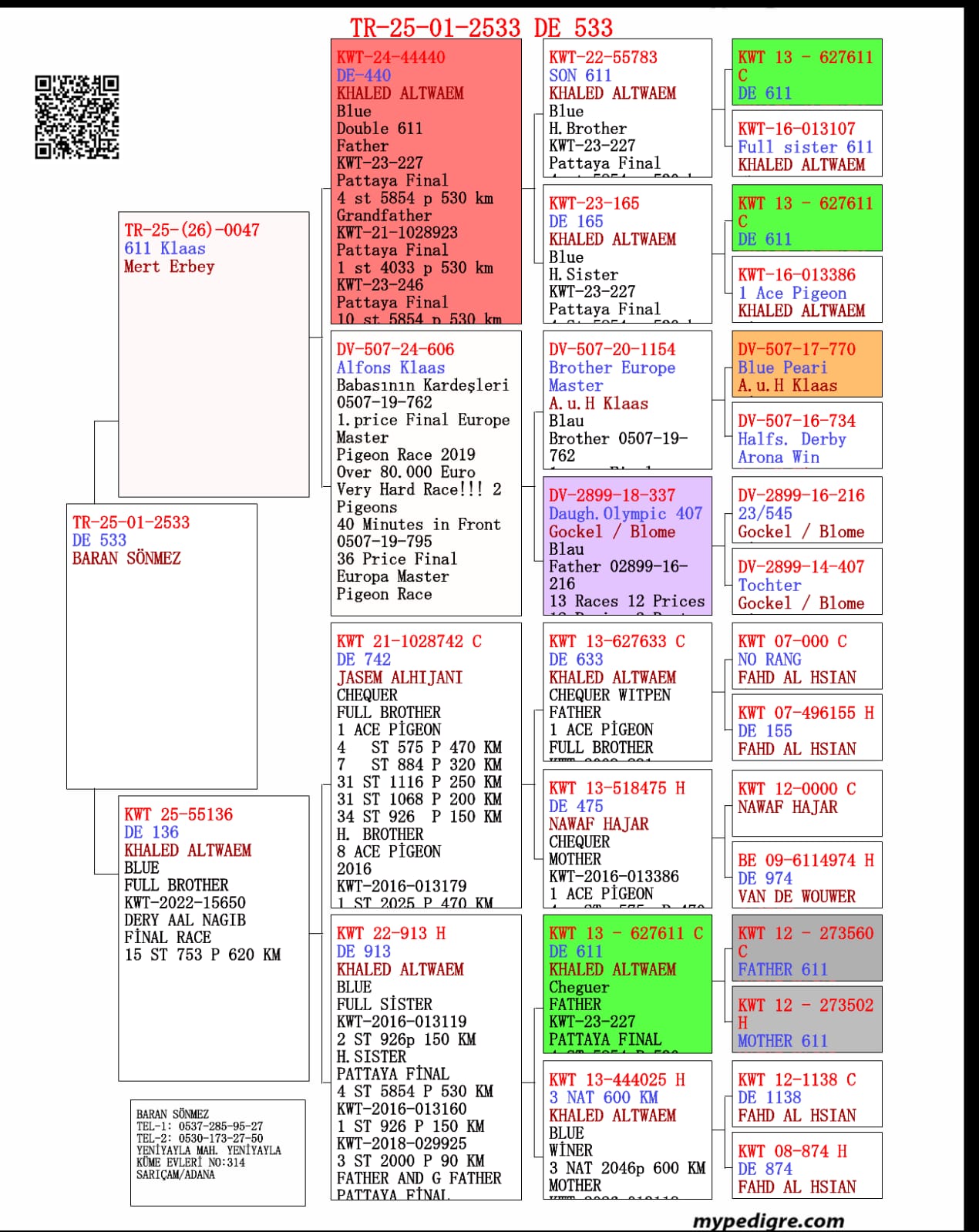Select the gray MOTHER 611 box
The width and height of the screenshot is (979, 1232).
[806, 1019]
